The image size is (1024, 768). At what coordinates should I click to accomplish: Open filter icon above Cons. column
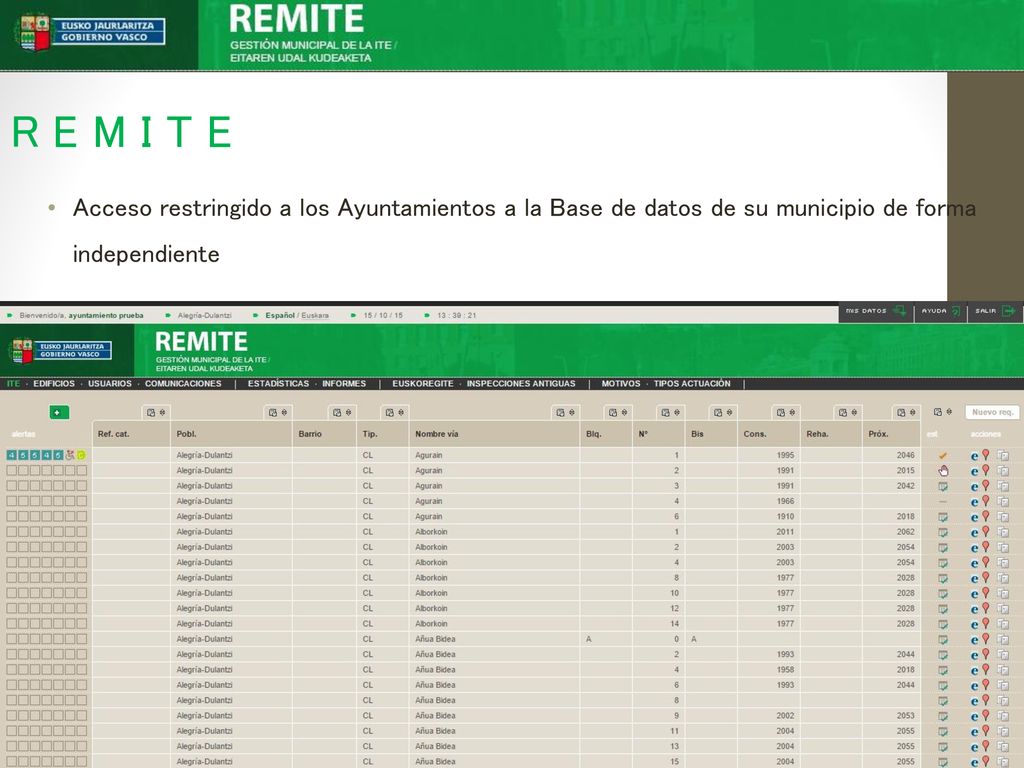(x=780, y=413)
